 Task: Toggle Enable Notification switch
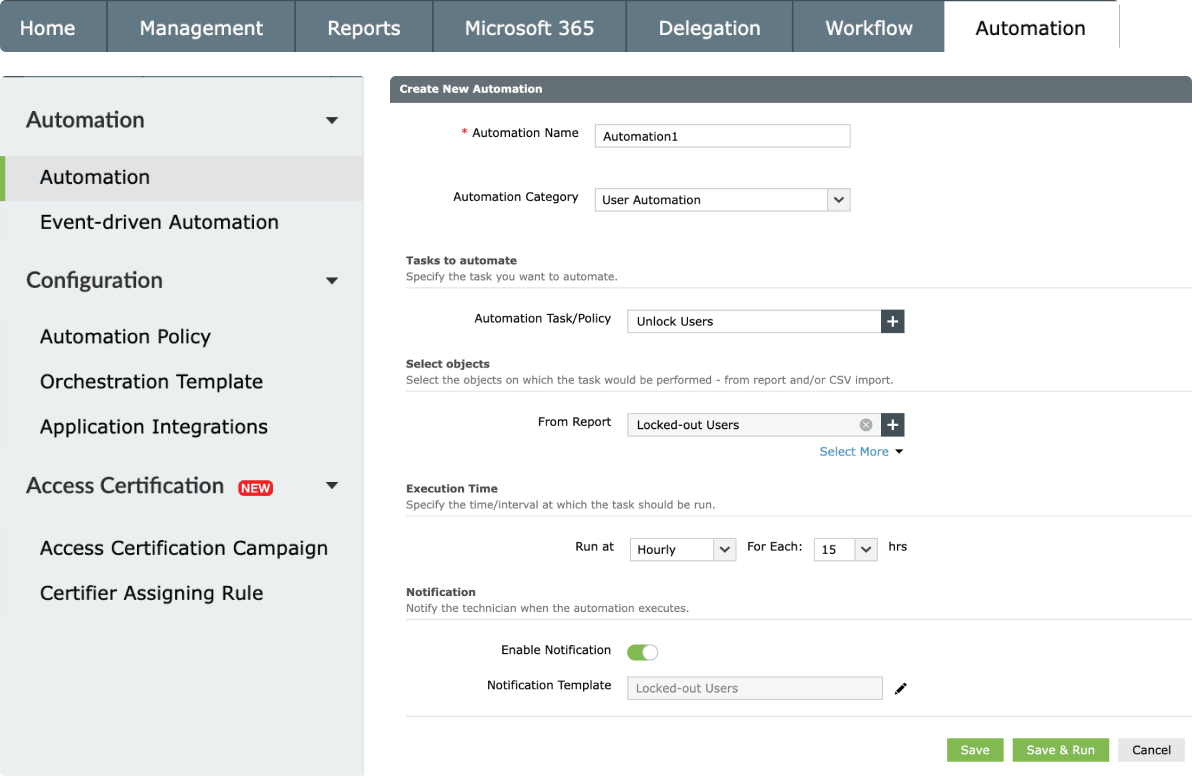[642, 652]
